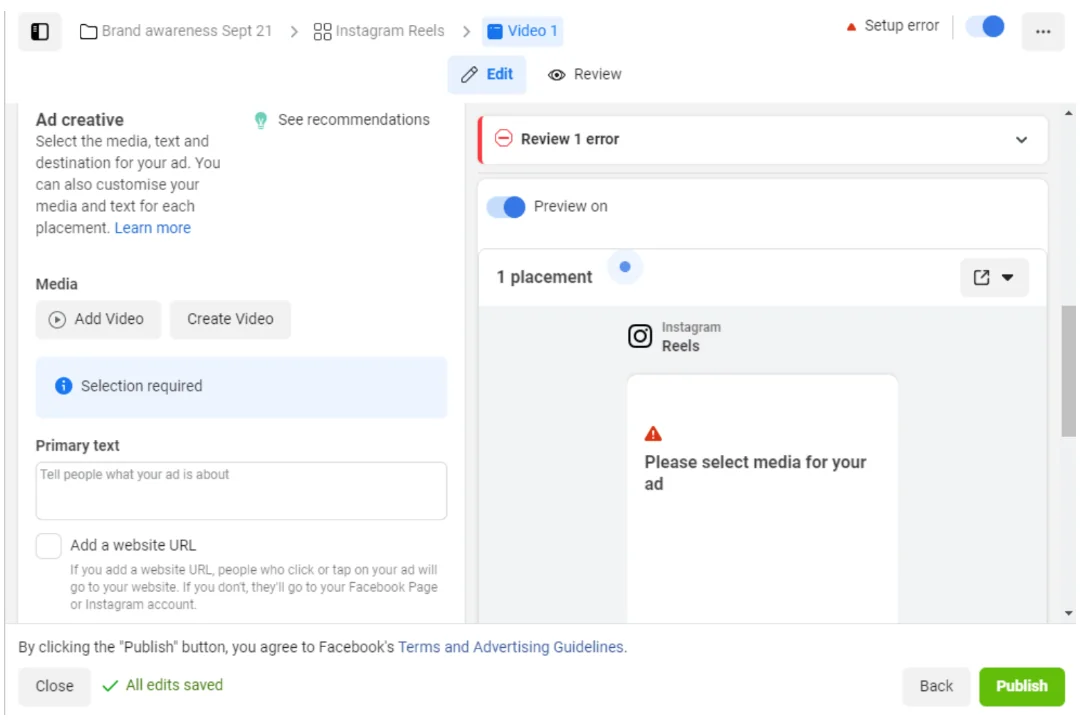Open Terms and Advertising Guidelines link
1080x720 pixels.
click(x=512, y=647)
